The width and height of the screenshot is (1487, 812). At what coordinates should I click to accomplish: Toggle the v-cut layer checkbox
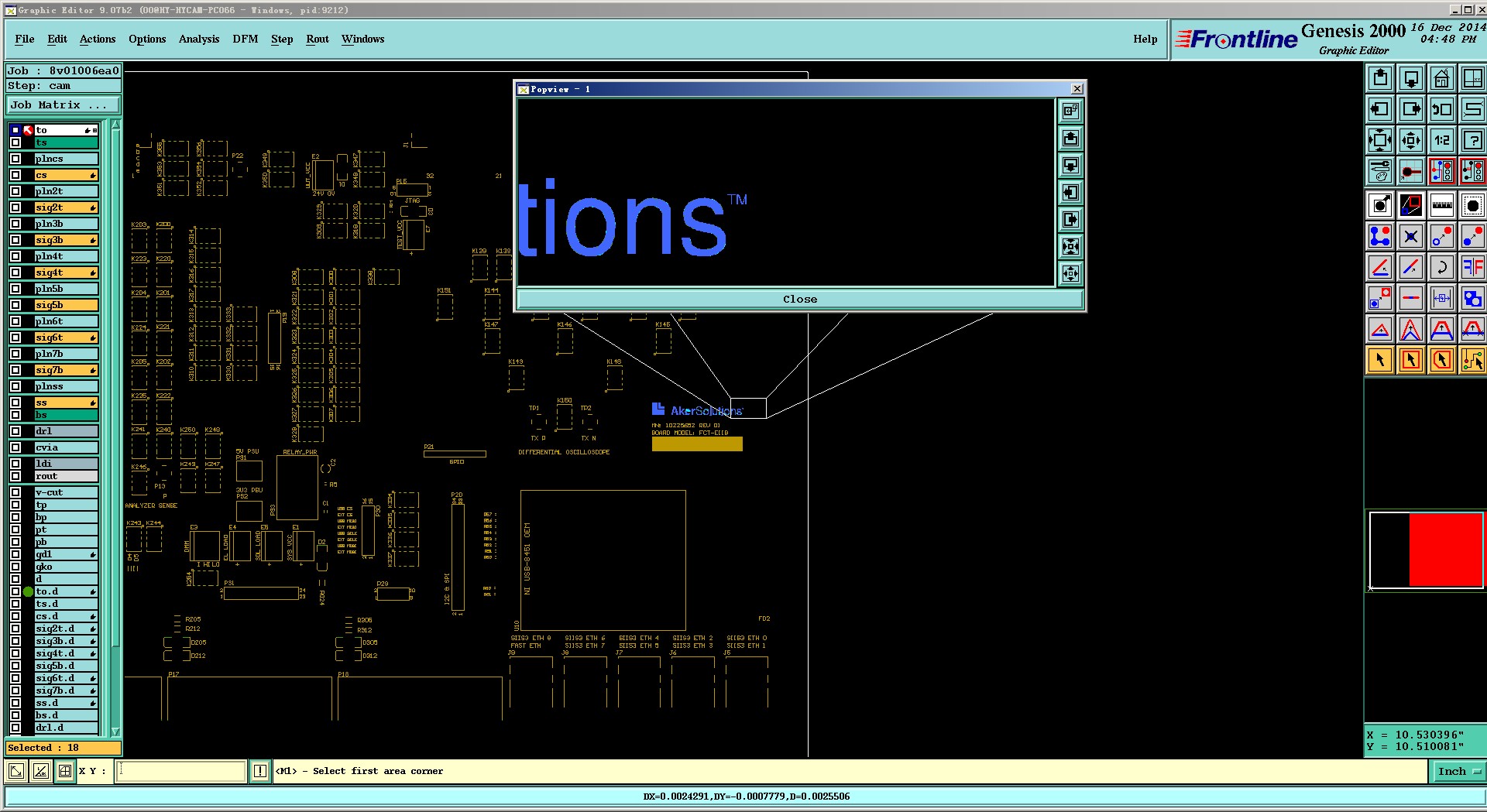tap(15, 492)
